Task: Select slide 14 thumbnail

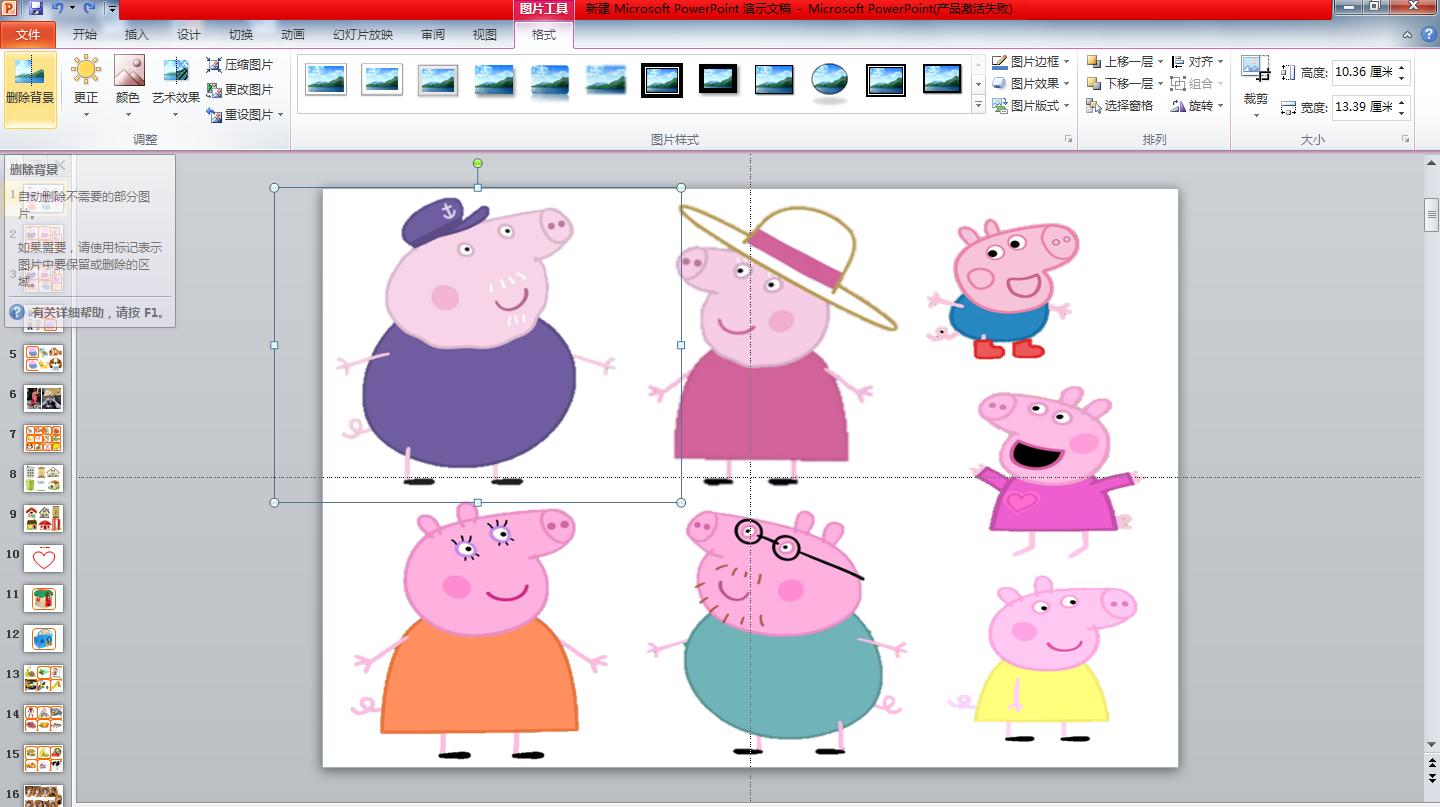Action: point(43,718)
